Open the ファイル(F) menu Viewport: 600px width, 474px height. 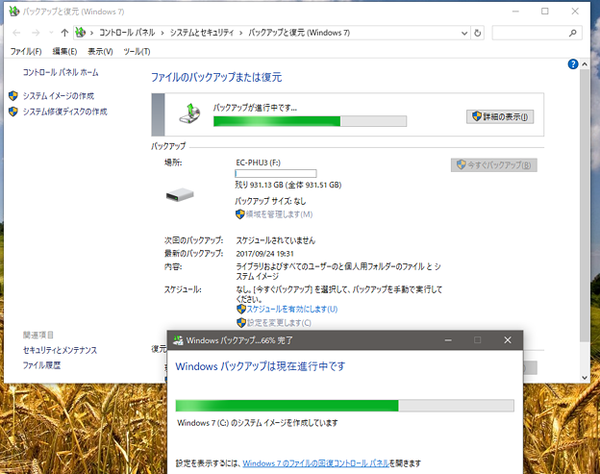pyautogui.click(x=26, y=51)
